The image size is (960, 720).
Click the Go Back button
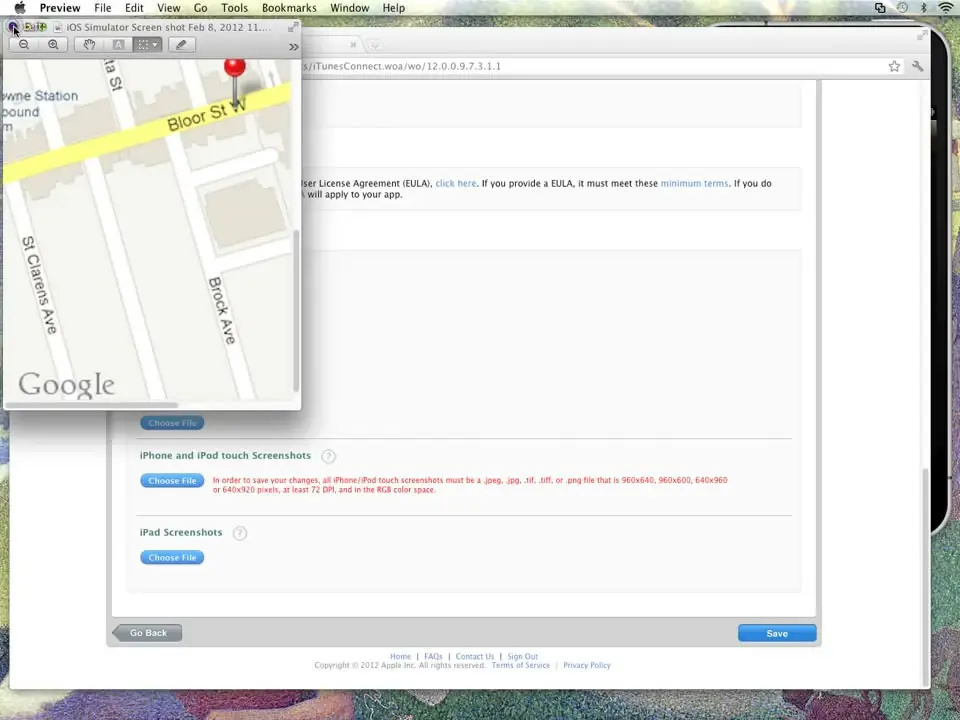(147, 633)
